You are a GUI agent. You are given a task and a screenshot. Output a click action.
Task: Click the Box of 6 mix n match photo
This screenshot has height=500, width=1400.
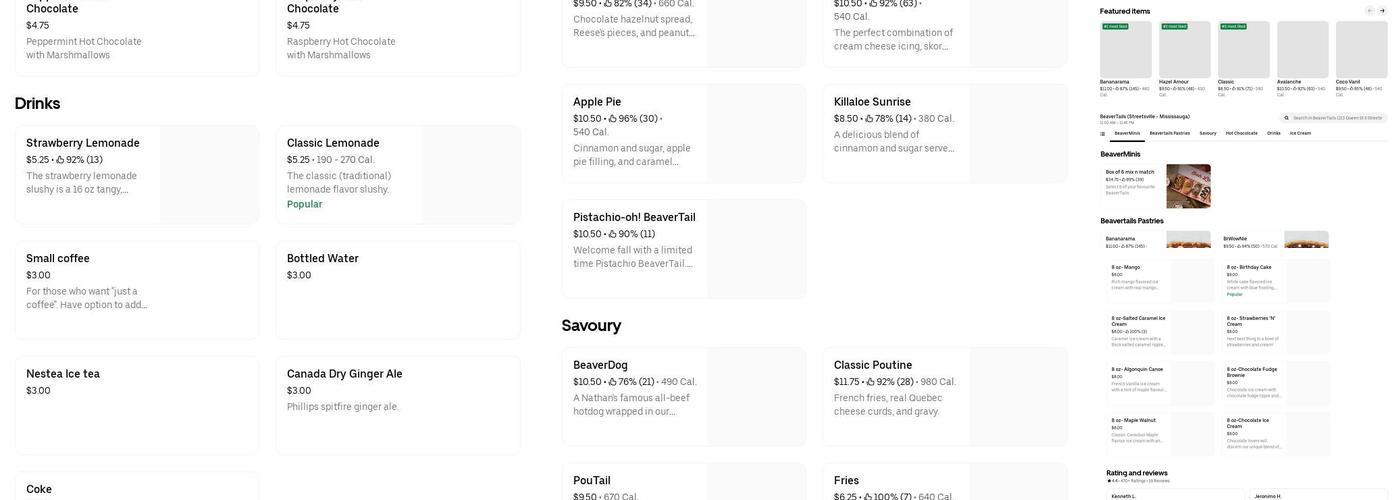coord(1188,186)
